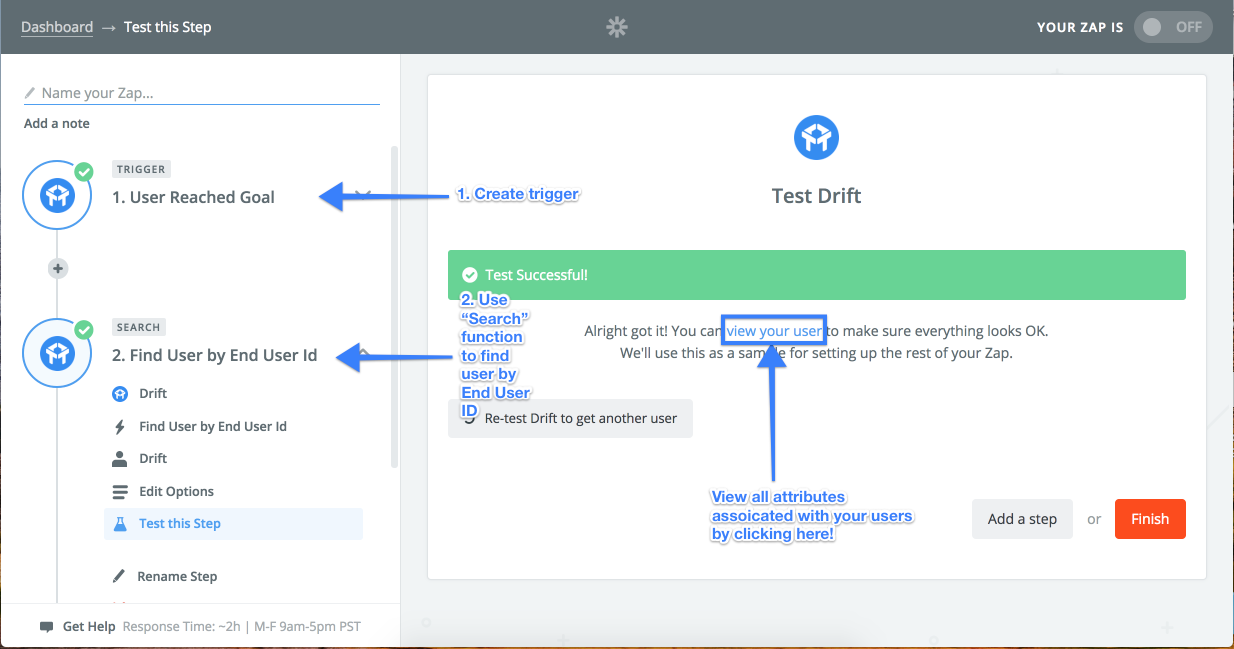Click the Add a step button
Image resolution: width=1234 pixels, height=649 pixels.
tap(1022, 519)
